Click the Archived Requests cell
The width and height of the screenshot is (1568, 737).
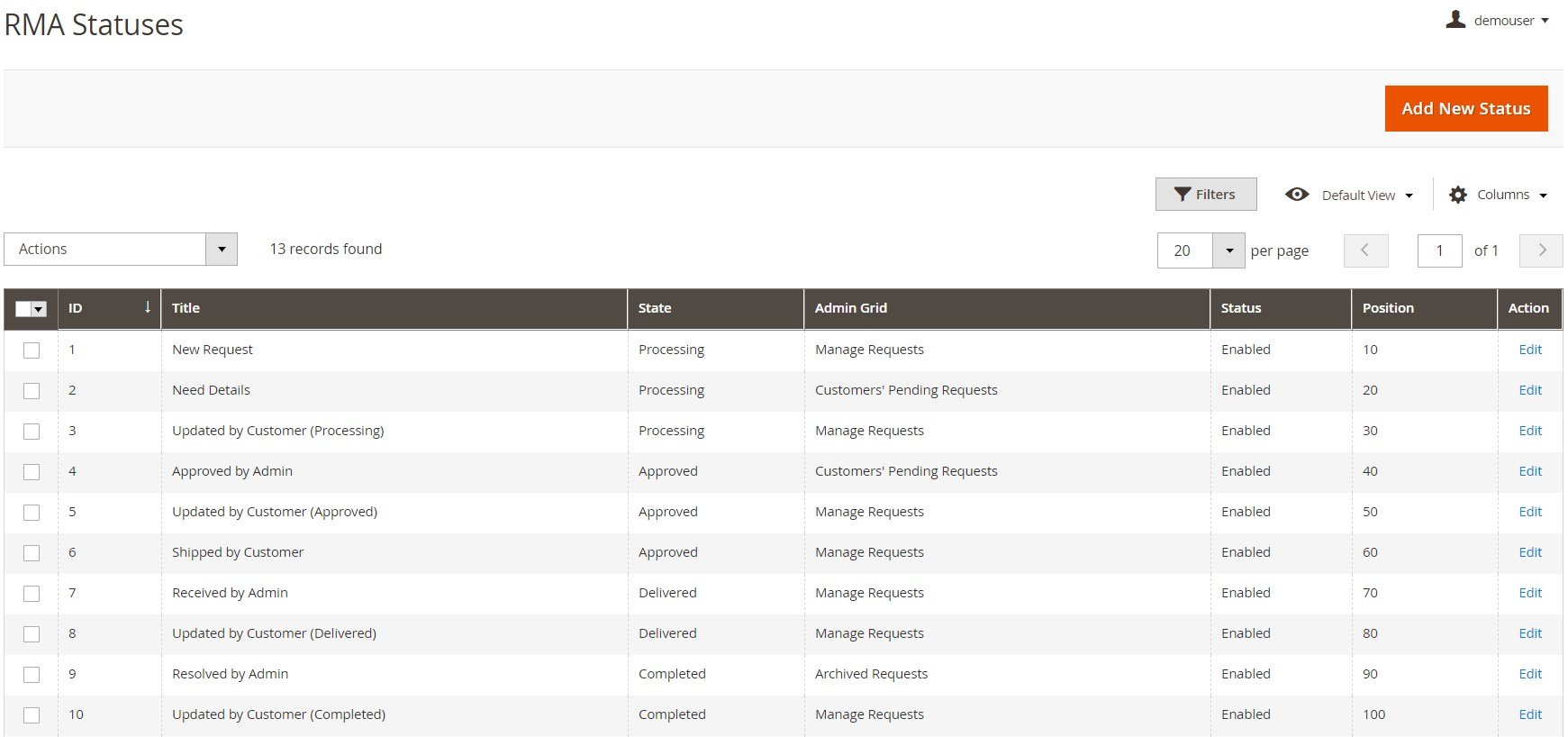pos(871,674)
